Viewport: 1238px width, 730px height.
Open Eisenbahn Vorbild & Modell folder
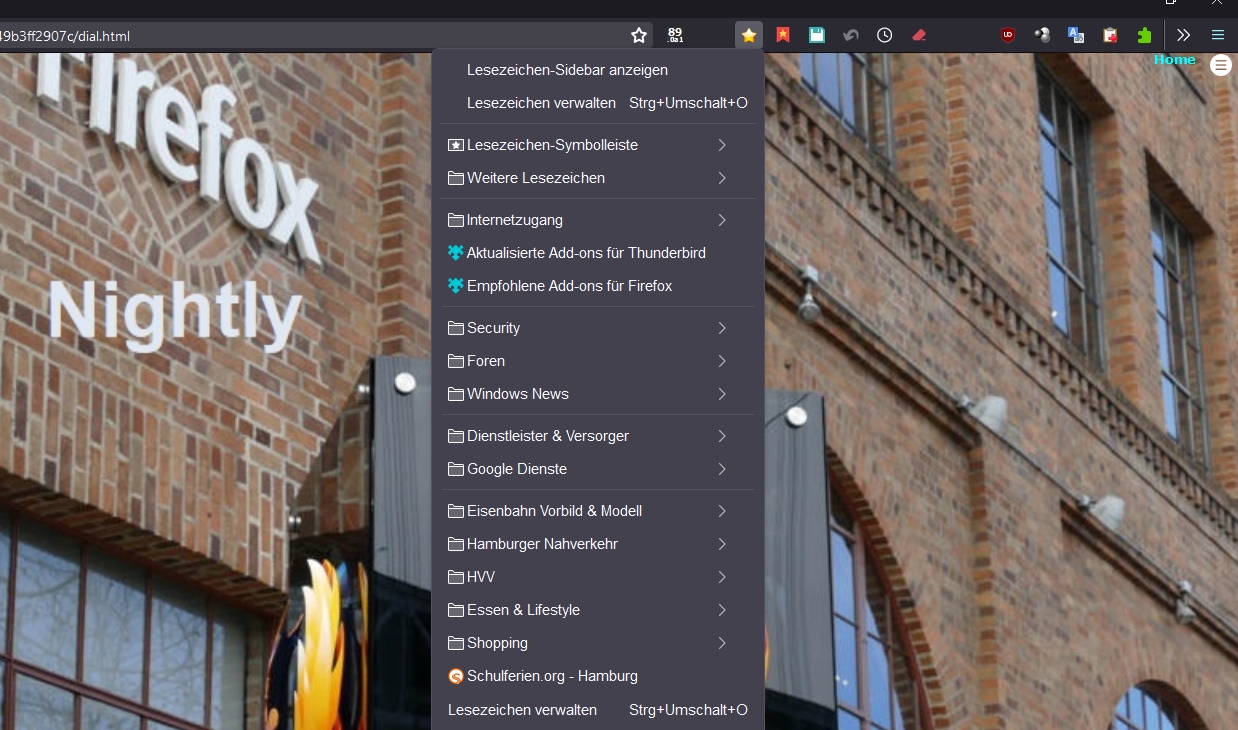tap(598, 511)
